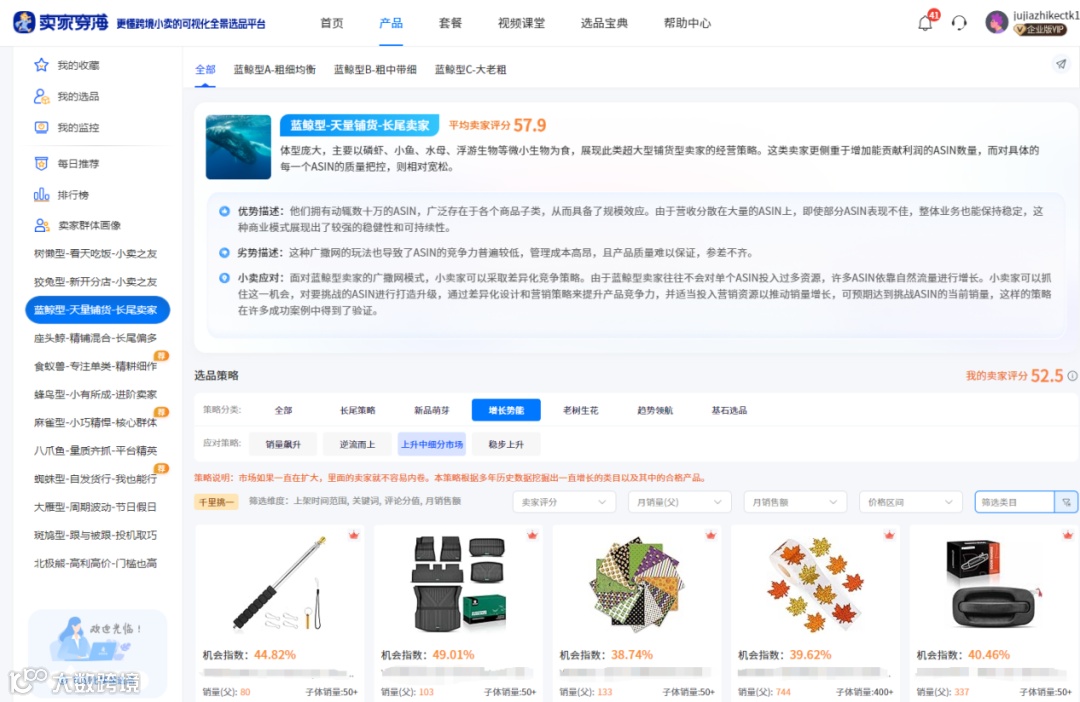
Task: Click the notification bell showing 41
Action: (x=924, y=21)
